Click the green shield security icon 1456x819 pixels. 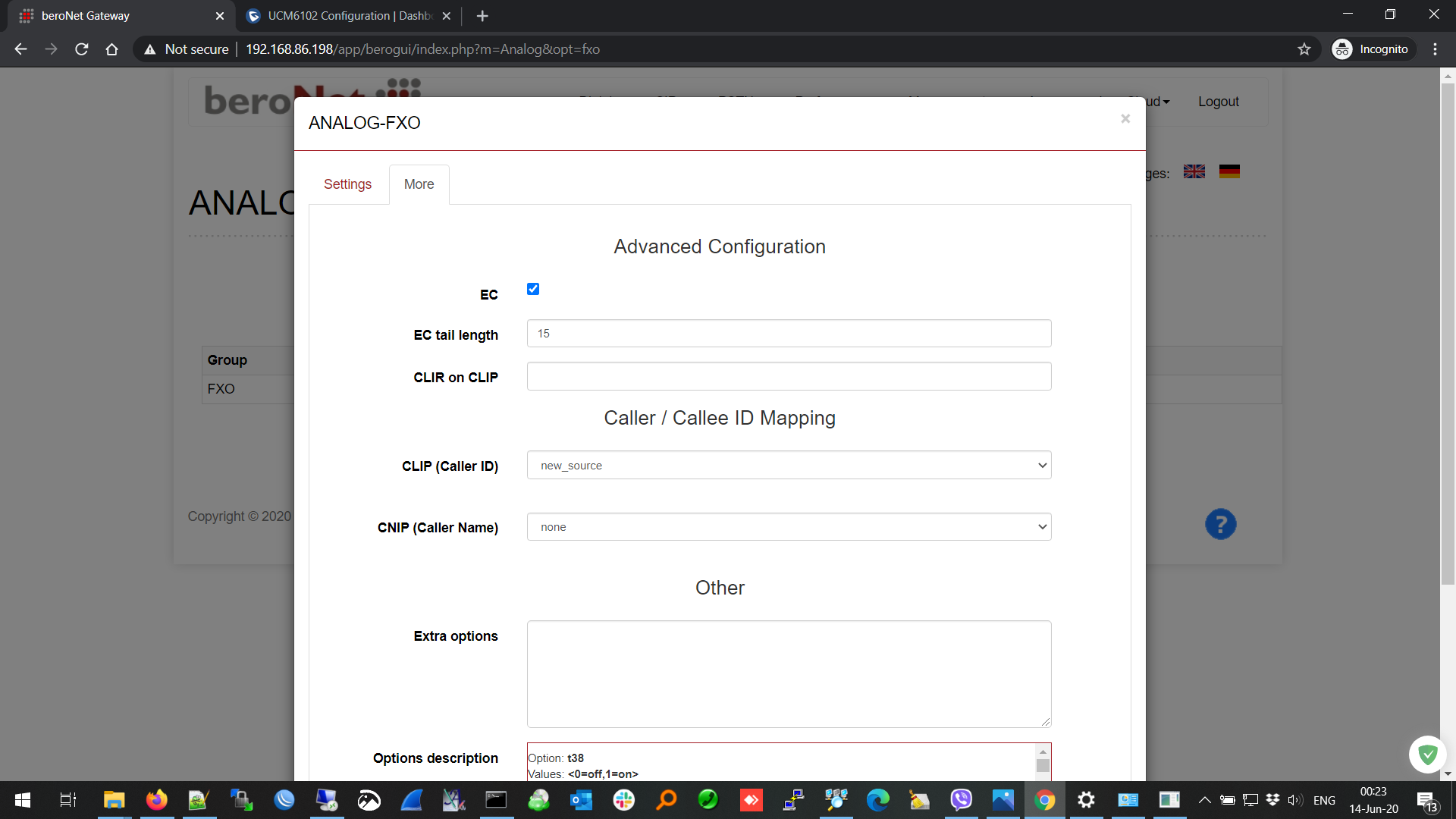[x=1428, y=755]
